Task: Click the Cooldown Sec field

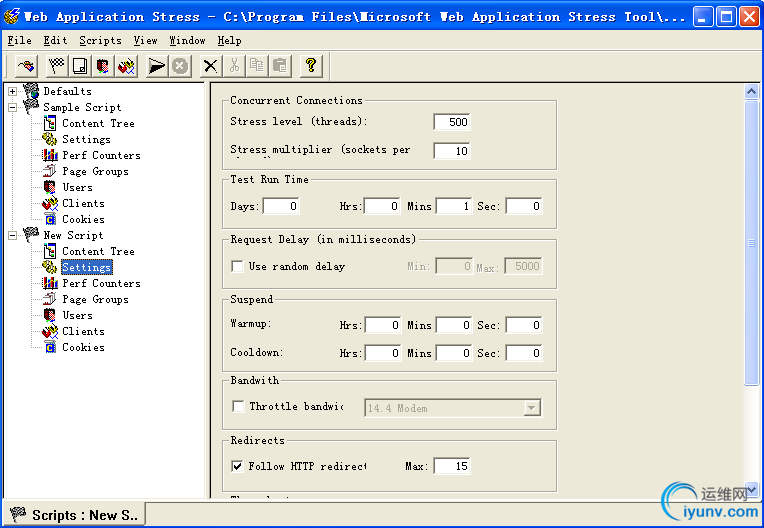Action: click(x=524, y=353)
